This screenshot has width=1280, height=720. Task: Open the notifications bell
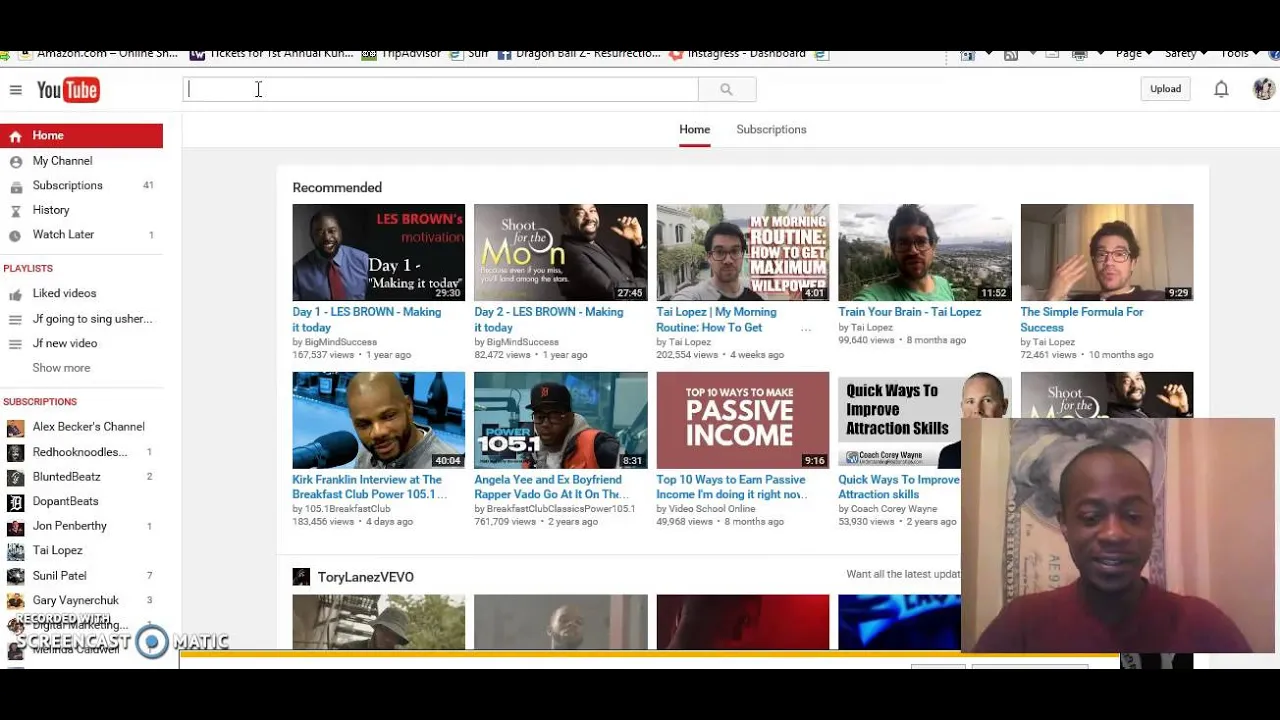click(x=1221, y=89)
